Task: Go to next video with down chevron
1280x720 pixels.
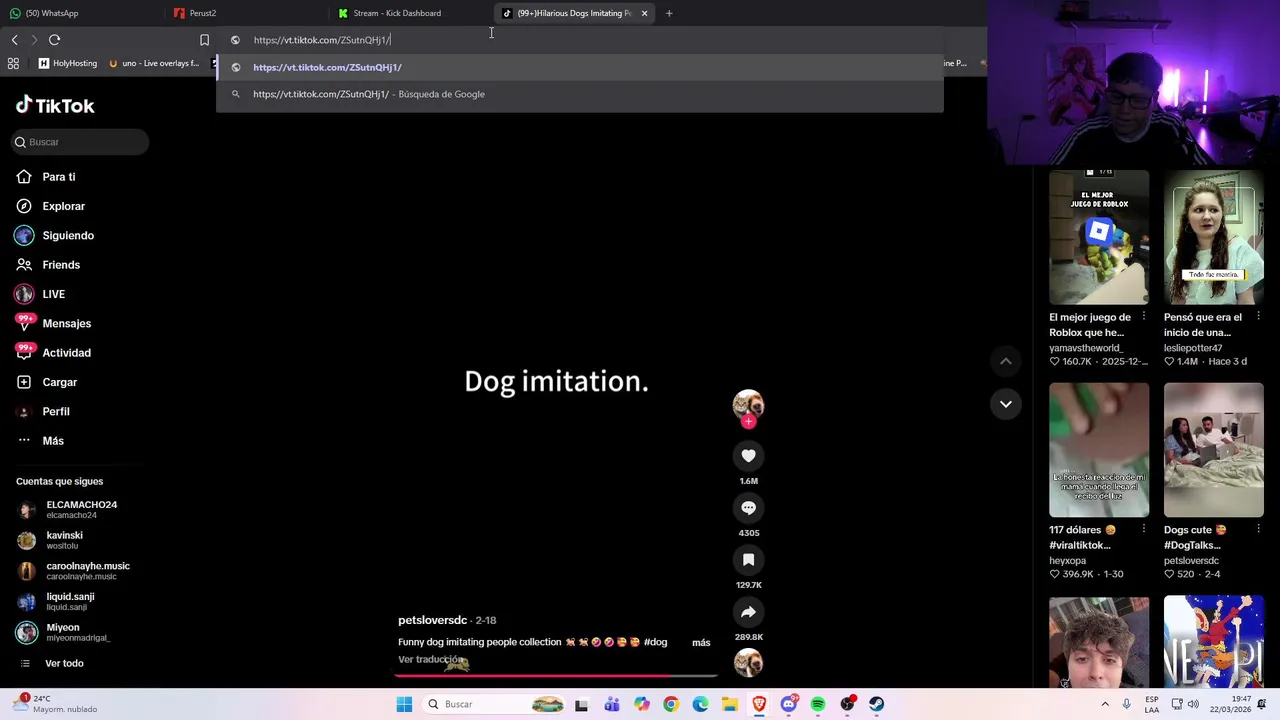Action: click(1006, 404)
